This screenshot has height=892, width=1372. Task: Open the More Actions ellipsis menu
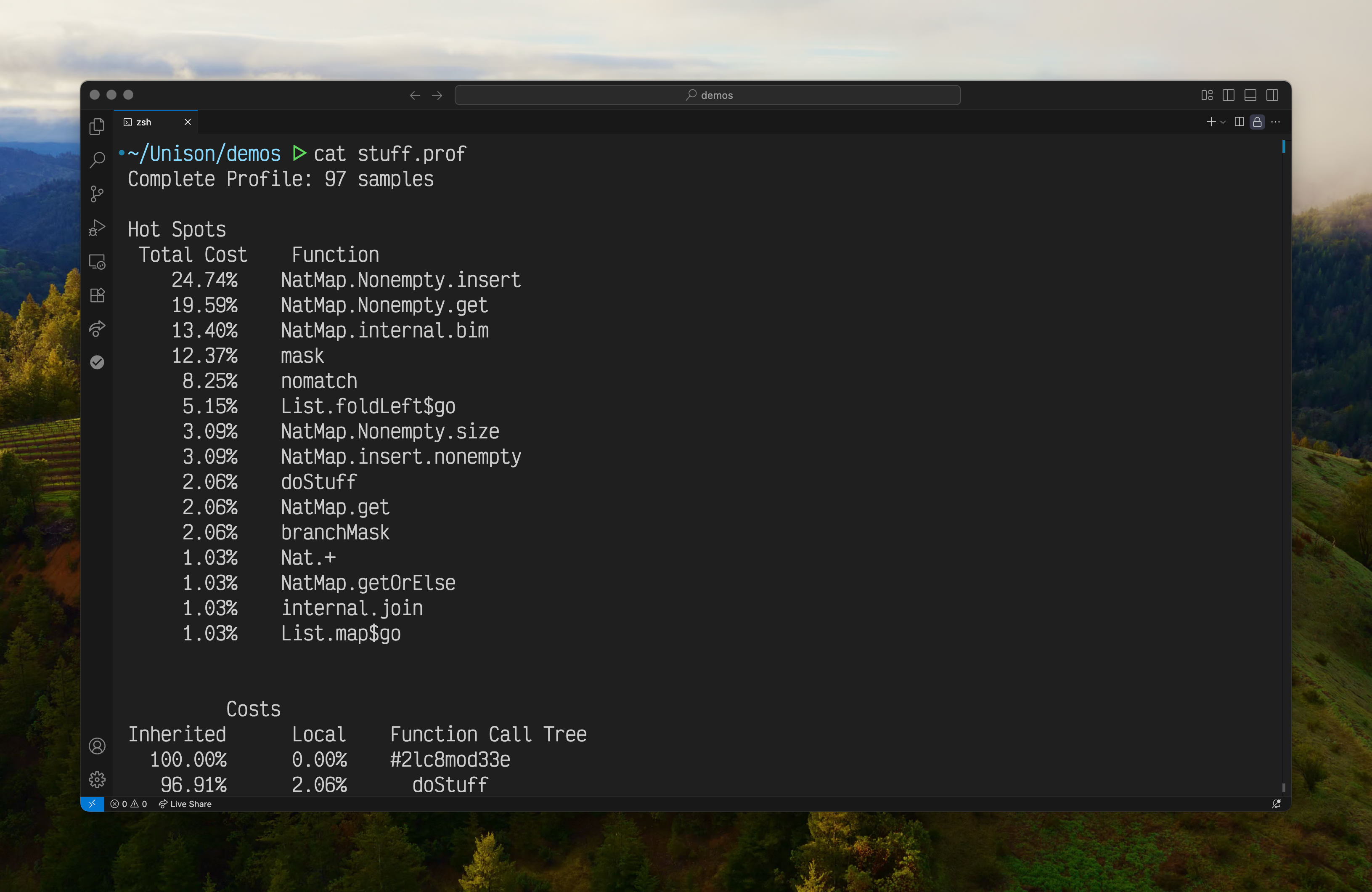click(x=1276, y=122)
